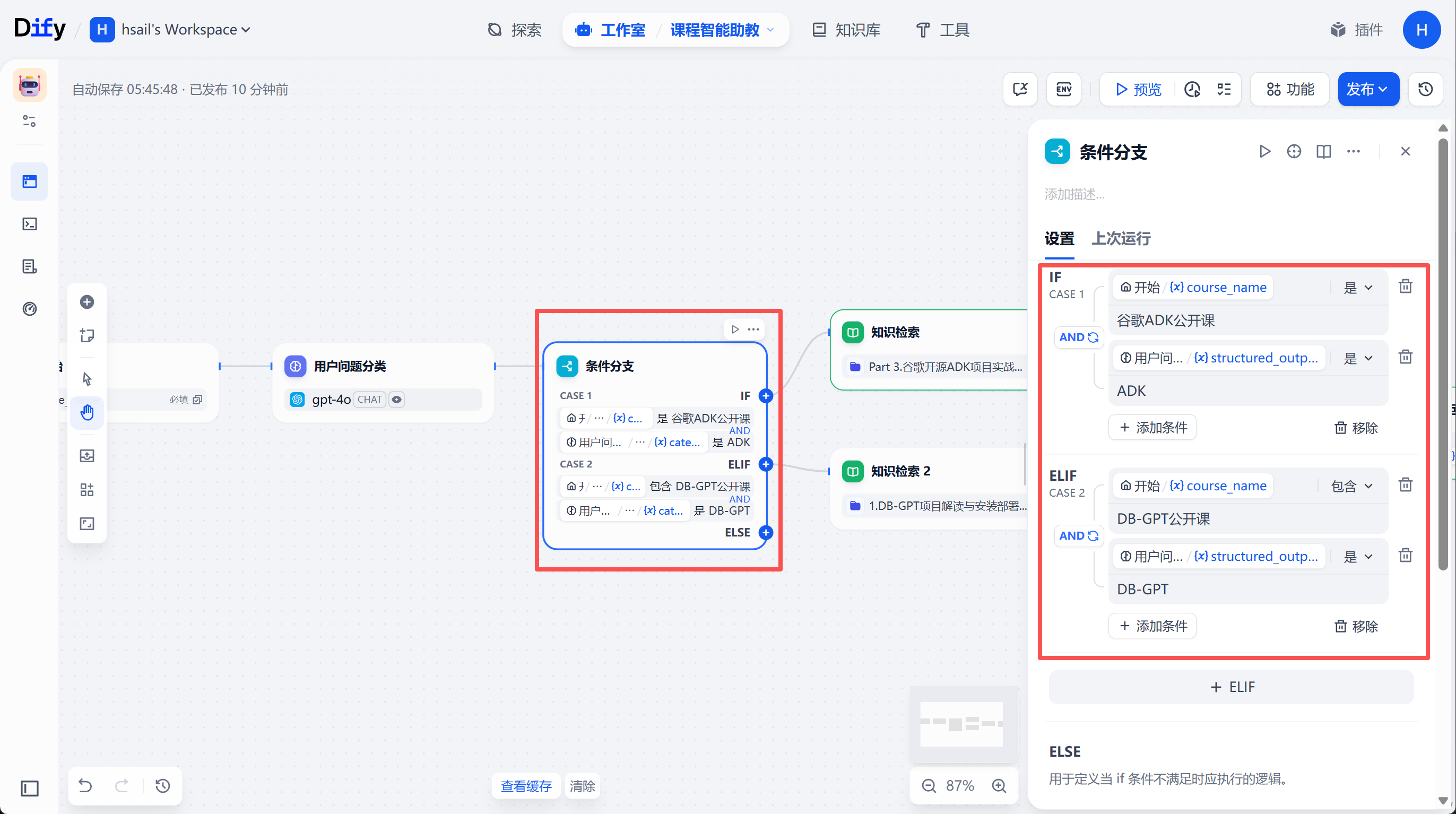Click the robot app icon in sidebar
1456x814 pixels.
[29, 85]
